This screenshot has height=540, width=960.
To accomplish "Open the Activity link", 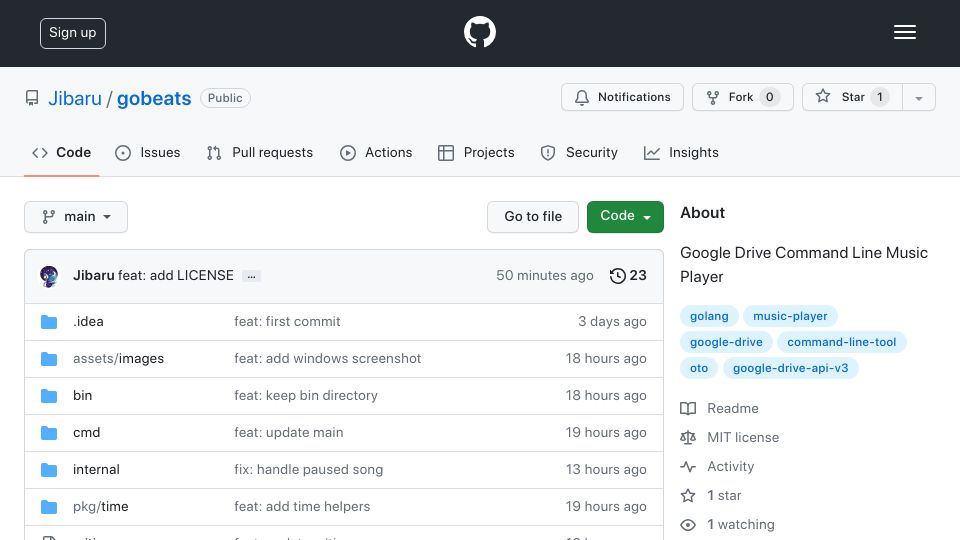I will 717,467.
